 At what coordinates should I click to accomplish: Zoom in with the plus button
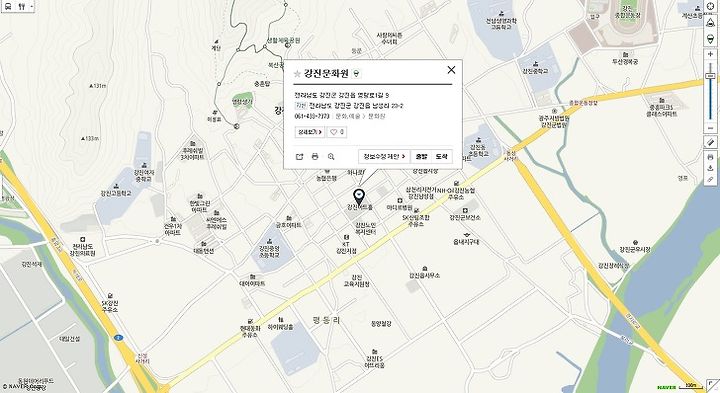click(x=710, y=54)
